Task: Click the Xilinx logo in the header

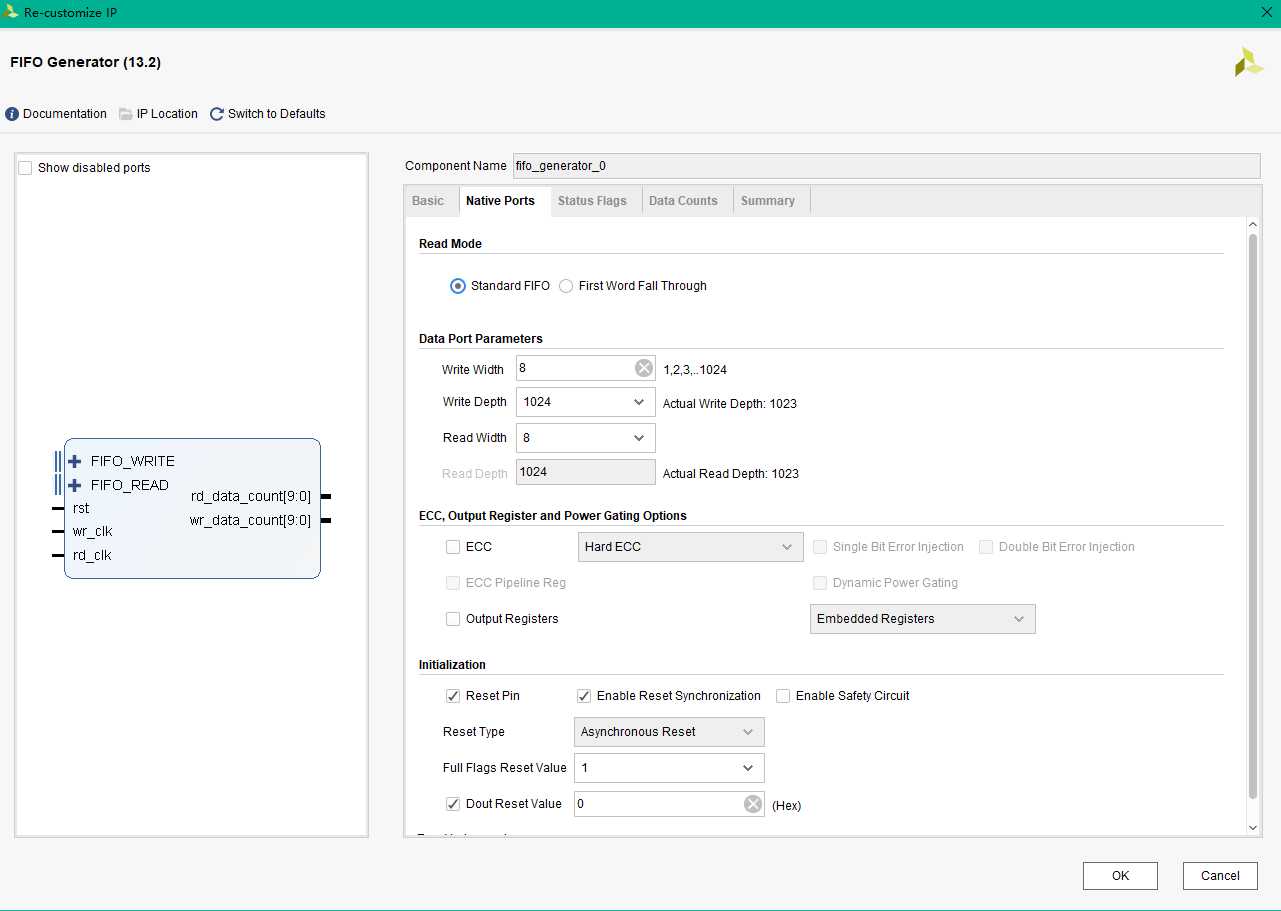Action: tap(1248, 62)
